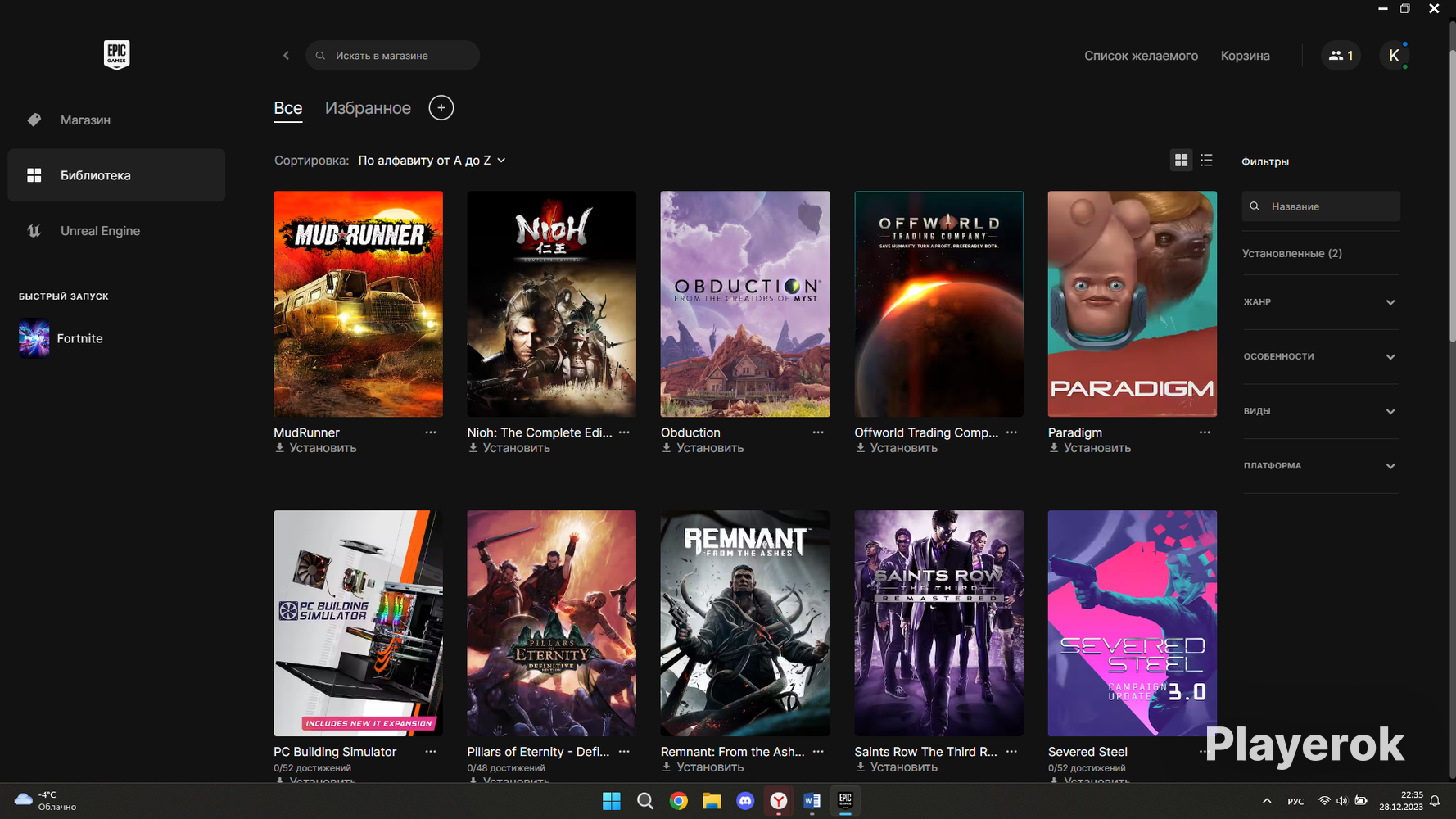
Task: Open Severed Steel cover thumbnail
Action: 1133,623
